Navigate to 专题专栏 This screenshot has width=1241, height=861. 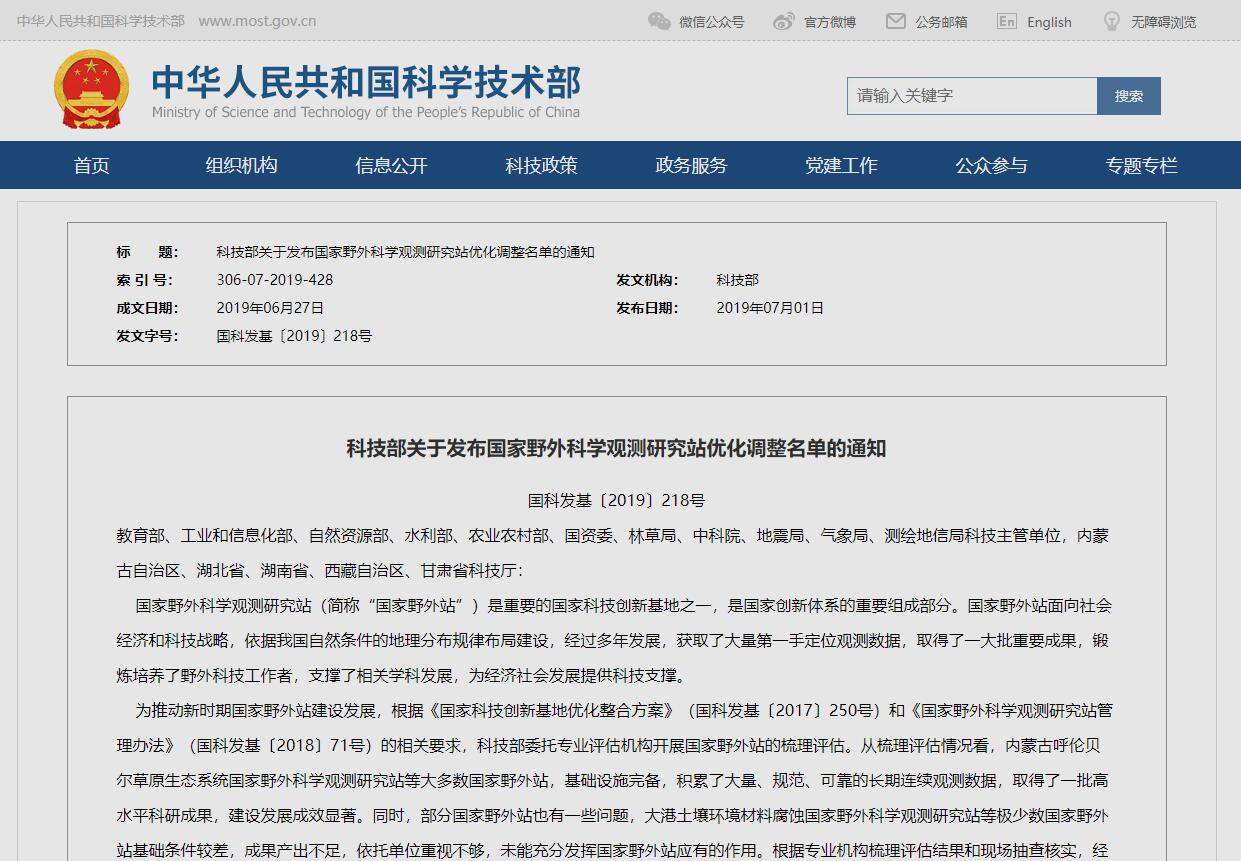1141,165
